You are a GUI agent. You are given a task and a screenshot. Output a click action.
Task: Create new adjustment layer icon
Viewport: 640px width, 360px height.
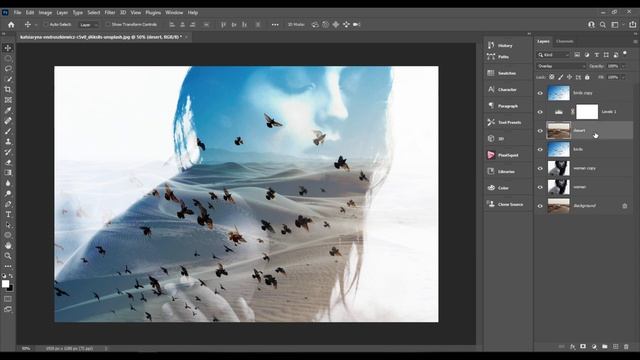(x=594, y=347)
